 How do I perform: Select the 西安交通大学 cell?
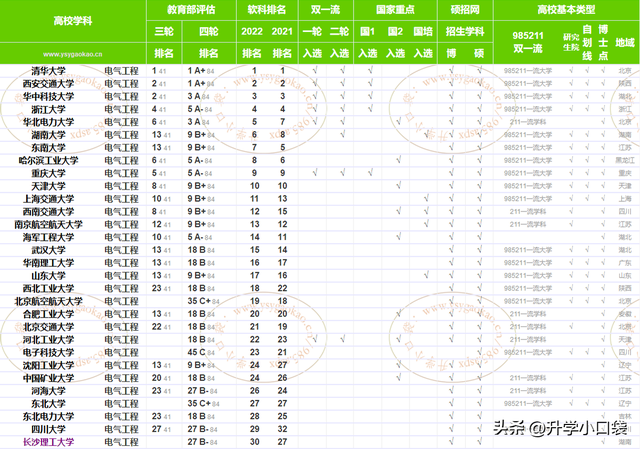[x=48, y=84]
